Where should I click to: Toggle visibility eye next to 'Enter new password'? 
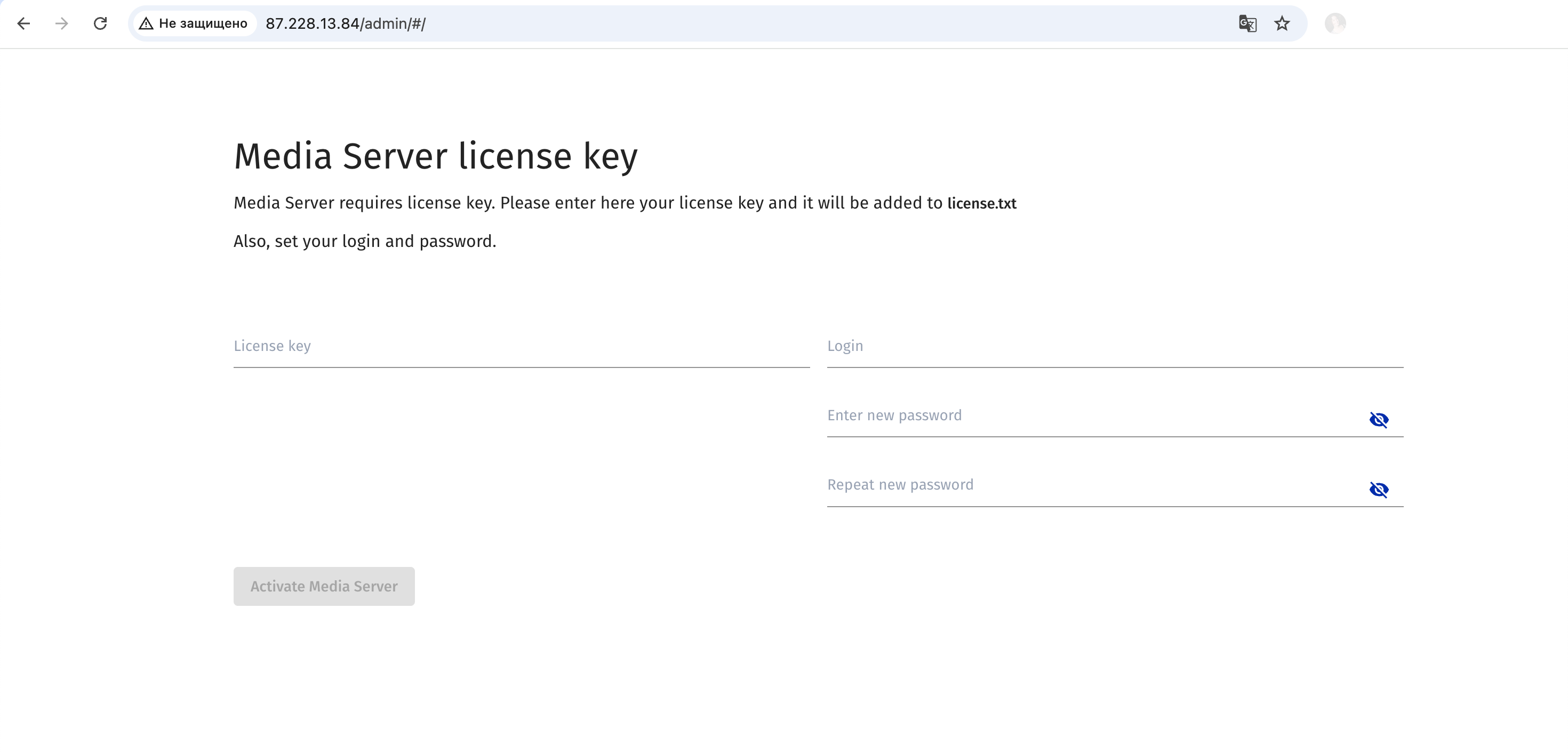tap(1379, 420)
